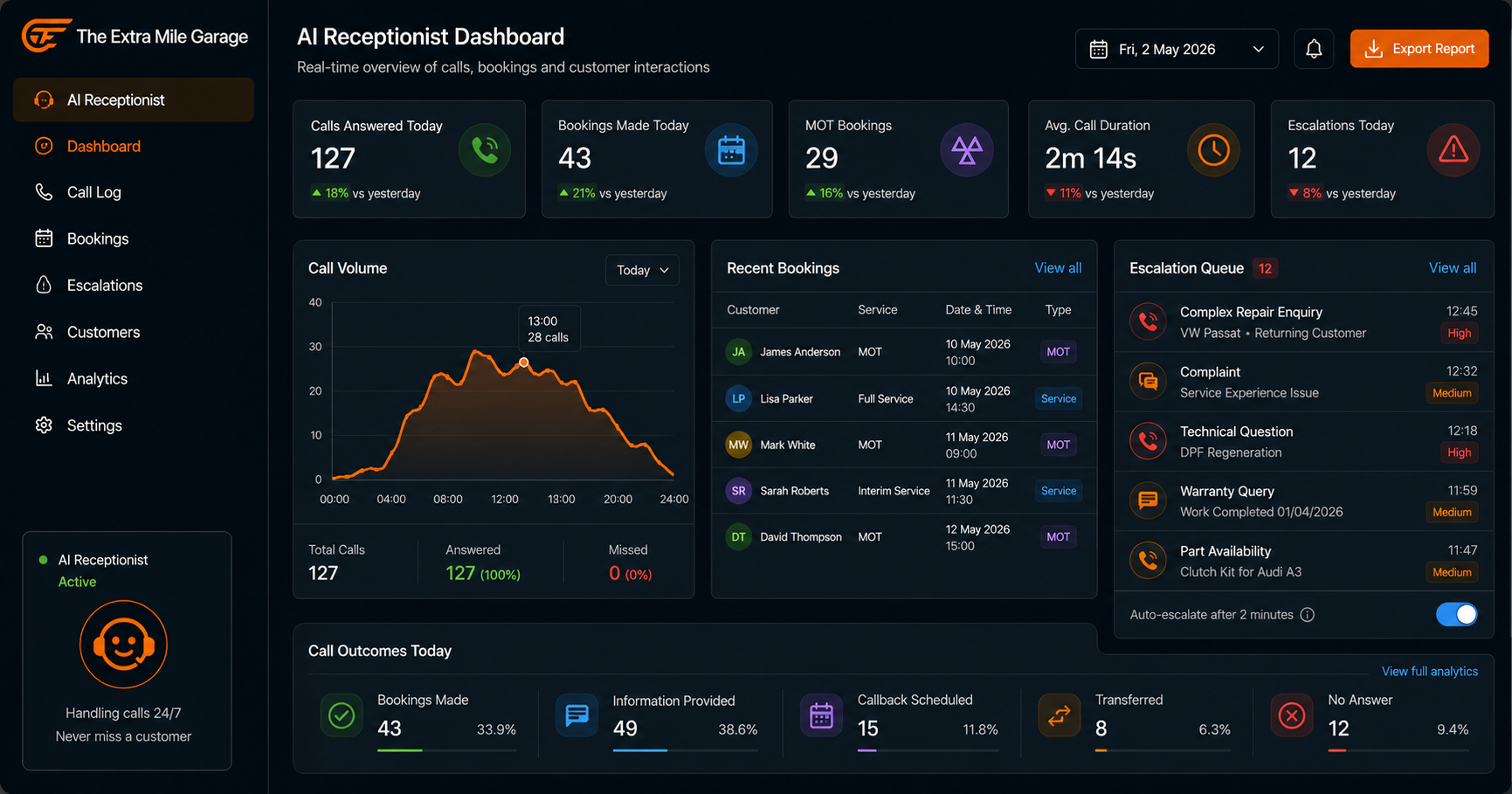Click View all in Recent Bookings
This screenshot has width=1512, height=794.
pos(1058,268)
